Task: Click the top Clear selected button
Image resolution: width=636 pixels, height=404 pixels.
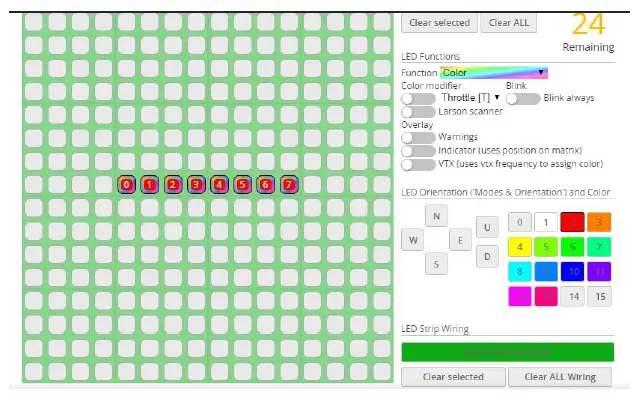Action: (x=439, y=23)
